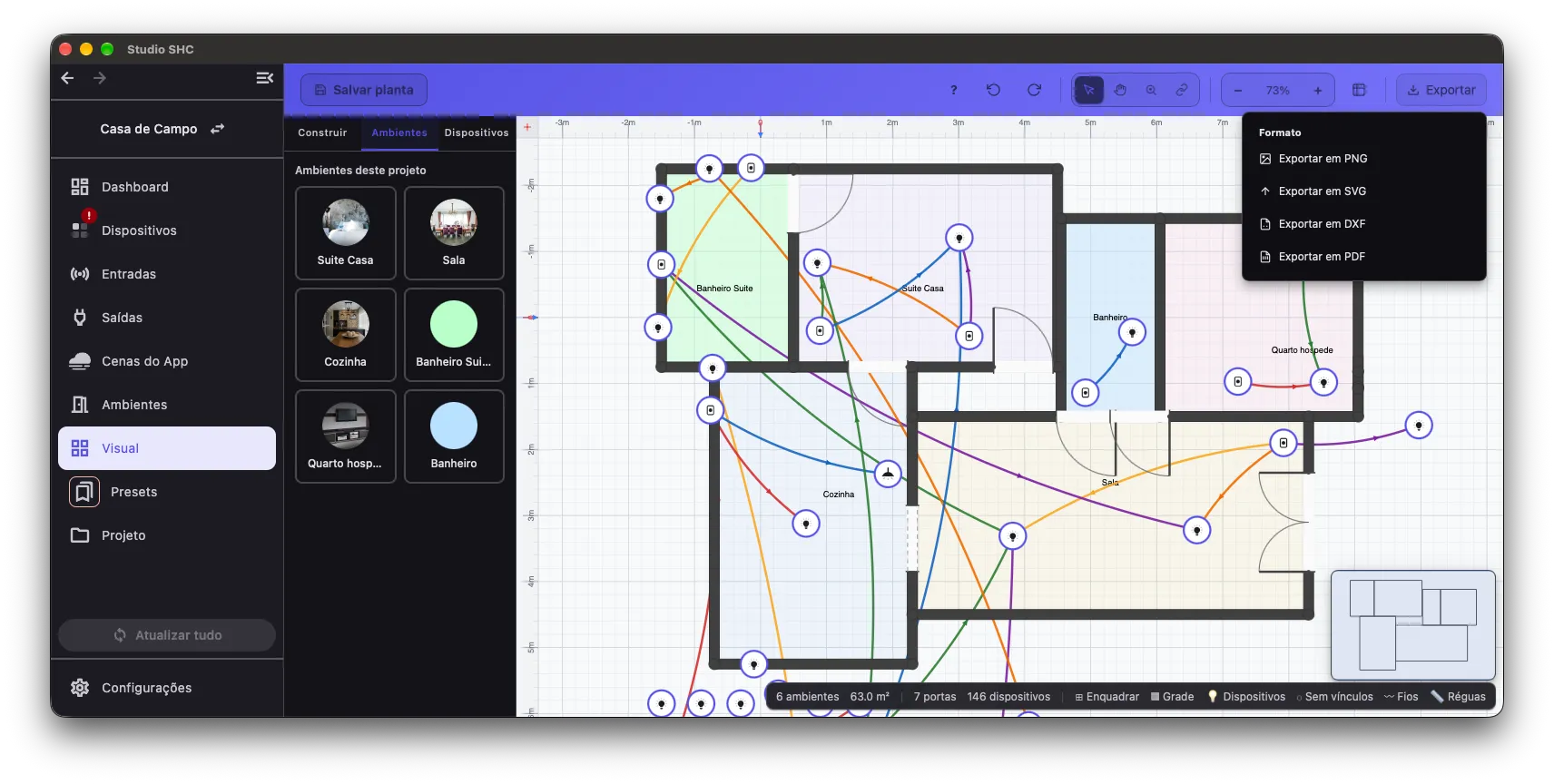Open the Dashboard sidebar item
1554x784 pixels.
pos(167,187)
